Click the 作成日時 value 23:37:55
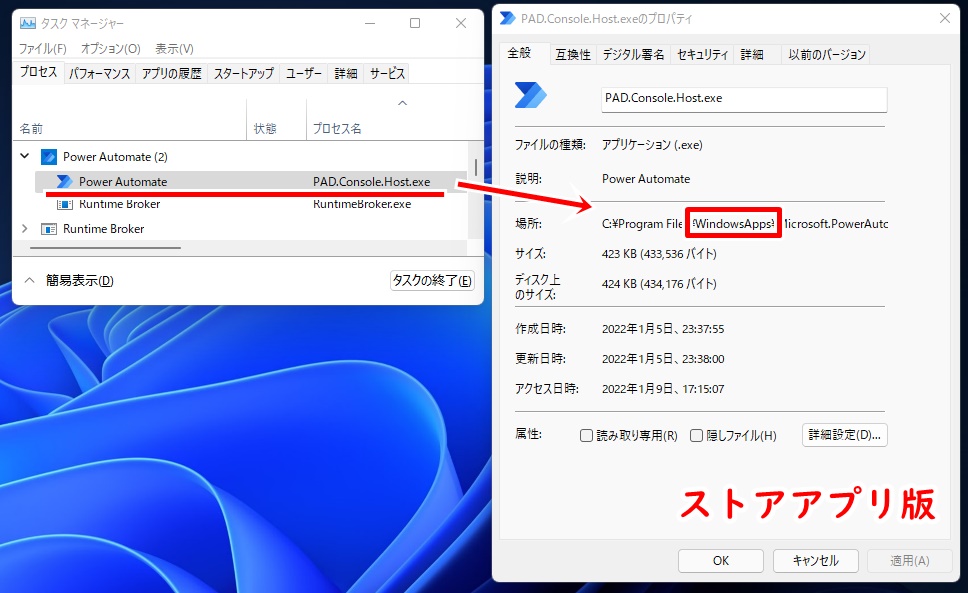 [663, 329]
